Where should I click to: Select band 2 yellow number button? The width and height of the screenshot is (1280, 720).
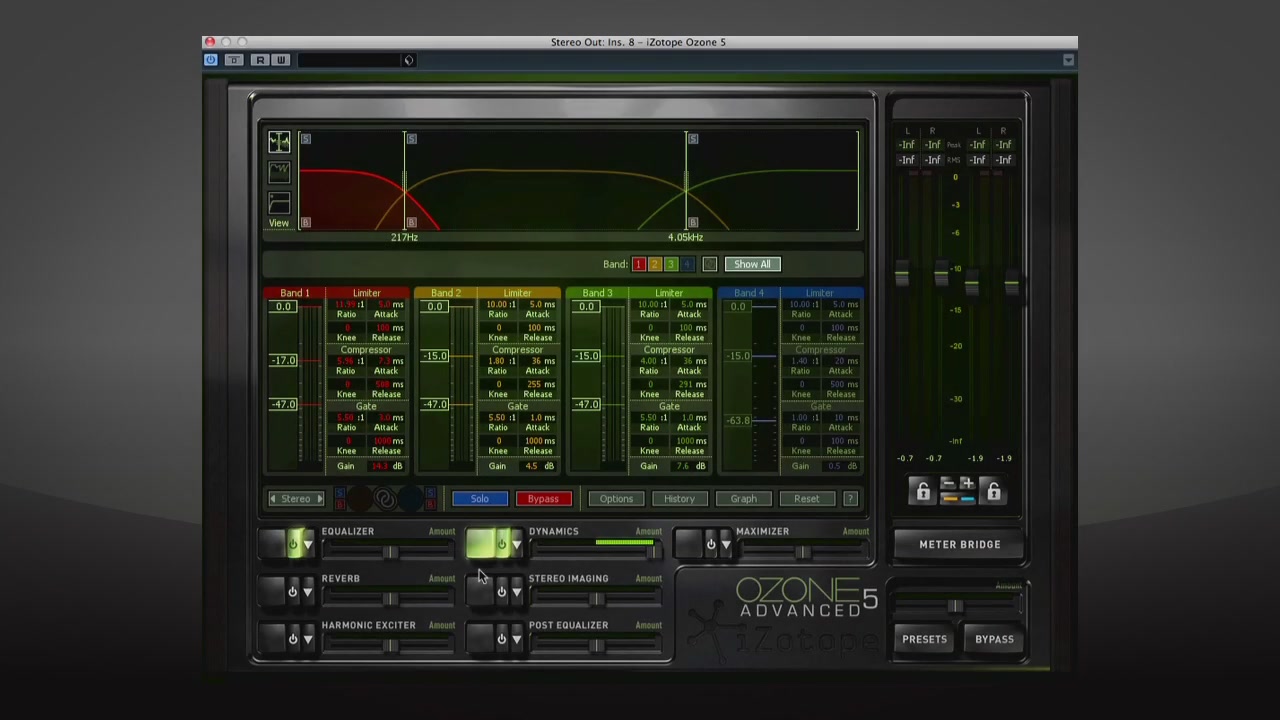click(x=654, y=264)
